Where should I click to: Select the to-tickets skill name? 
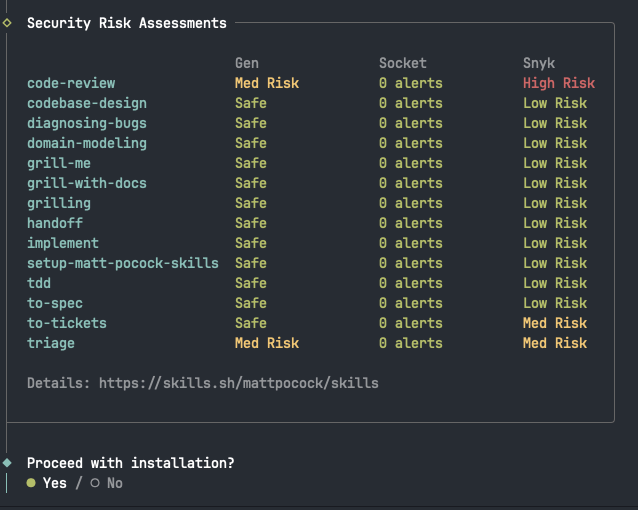(67, 323)
